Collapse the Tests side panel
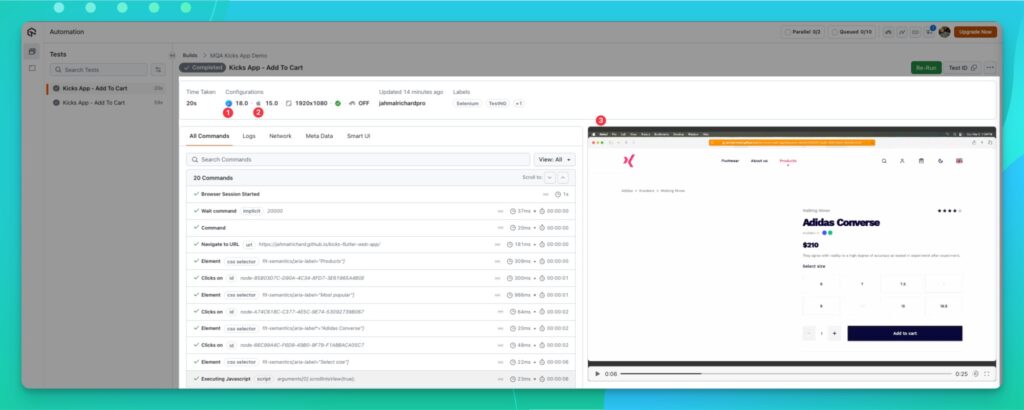 pos(173,55)
